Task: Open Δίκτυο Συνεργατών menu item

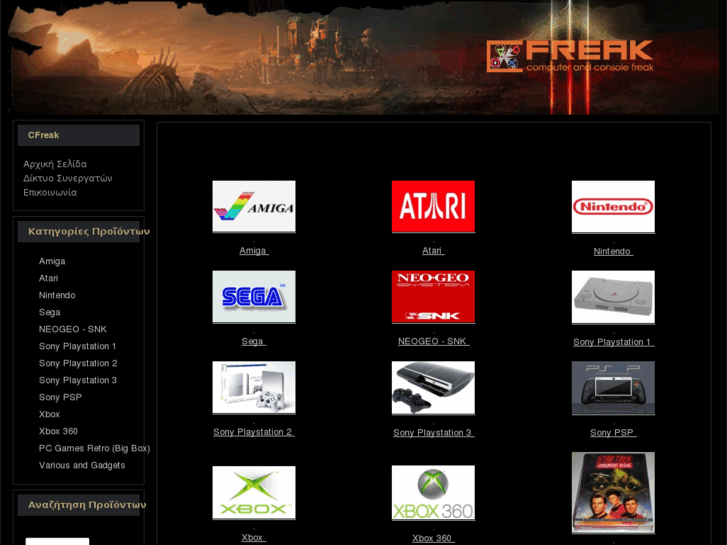Action: pos(68,179)
